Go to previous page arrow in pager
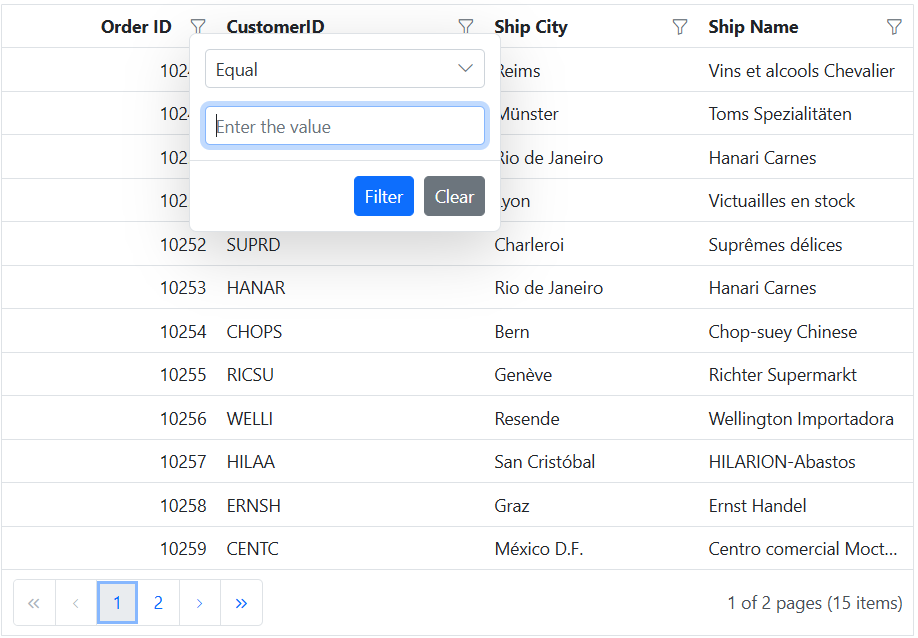The width and height of the screenshot is (918, 638). [x=76, y=603]
